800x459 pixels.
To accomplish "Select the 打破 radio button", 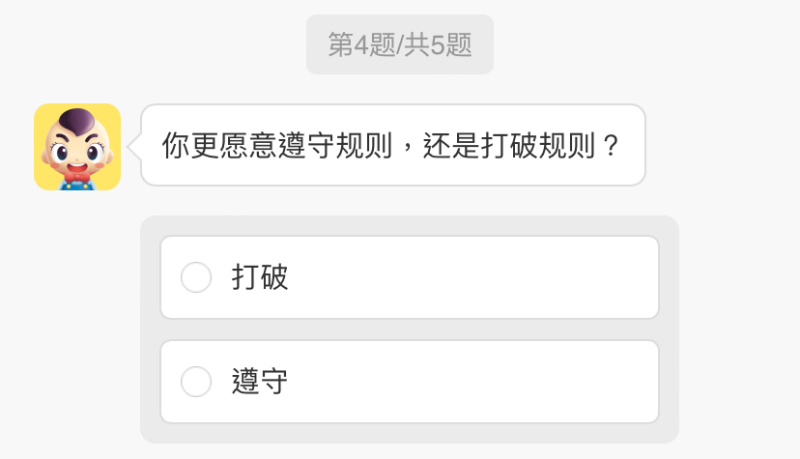I will 196,278.
